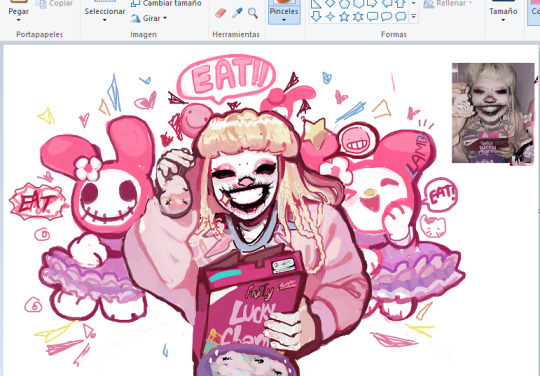Viewport: 540px width, 376px height.
Task: Open the Girar rotate menu
Action: tap(149, 18)
